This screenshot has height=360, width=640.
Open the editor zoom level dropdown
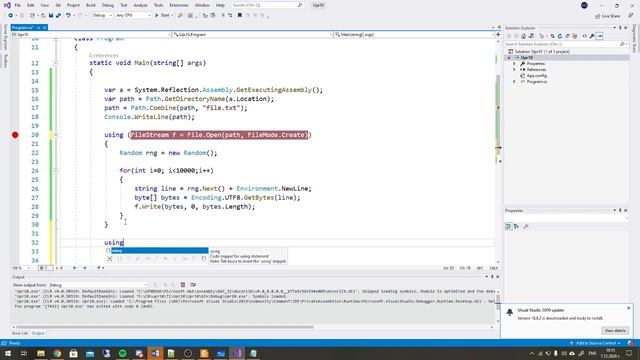coord(21,268)
